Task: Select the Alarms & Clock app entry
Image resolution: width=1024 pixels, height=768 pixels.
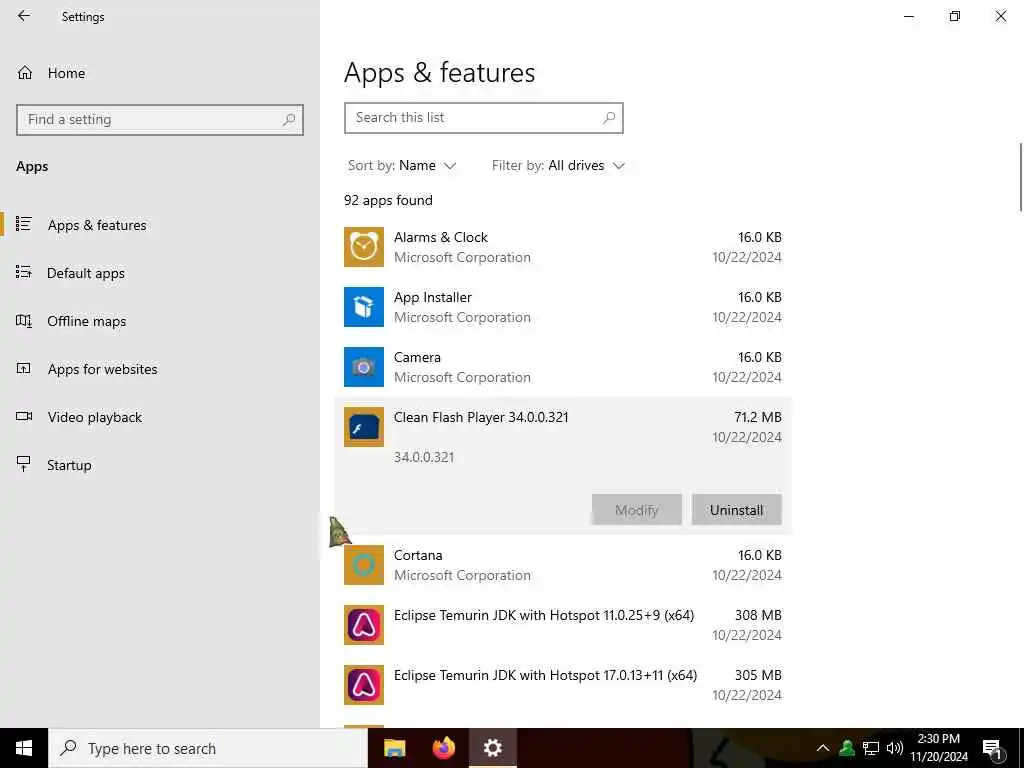Action: [x=563, y=247]
